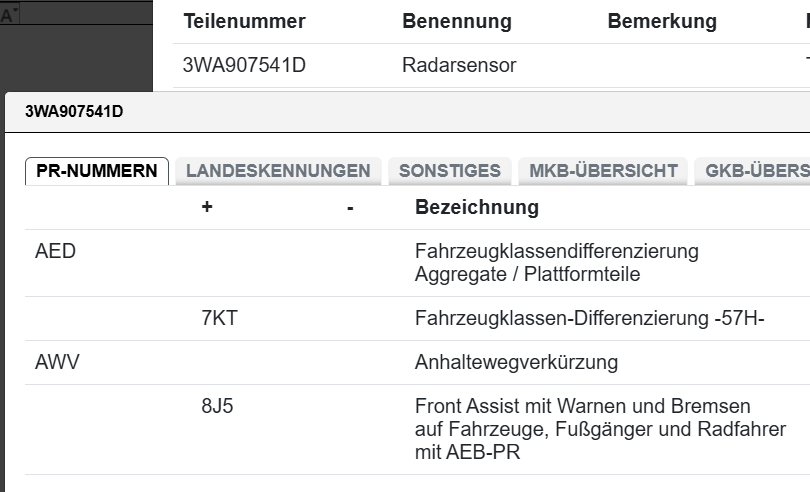Image resolution: width=810 pixels, height=492 pixels.
Task: Select the 7KT PR number
Action: 219,320
